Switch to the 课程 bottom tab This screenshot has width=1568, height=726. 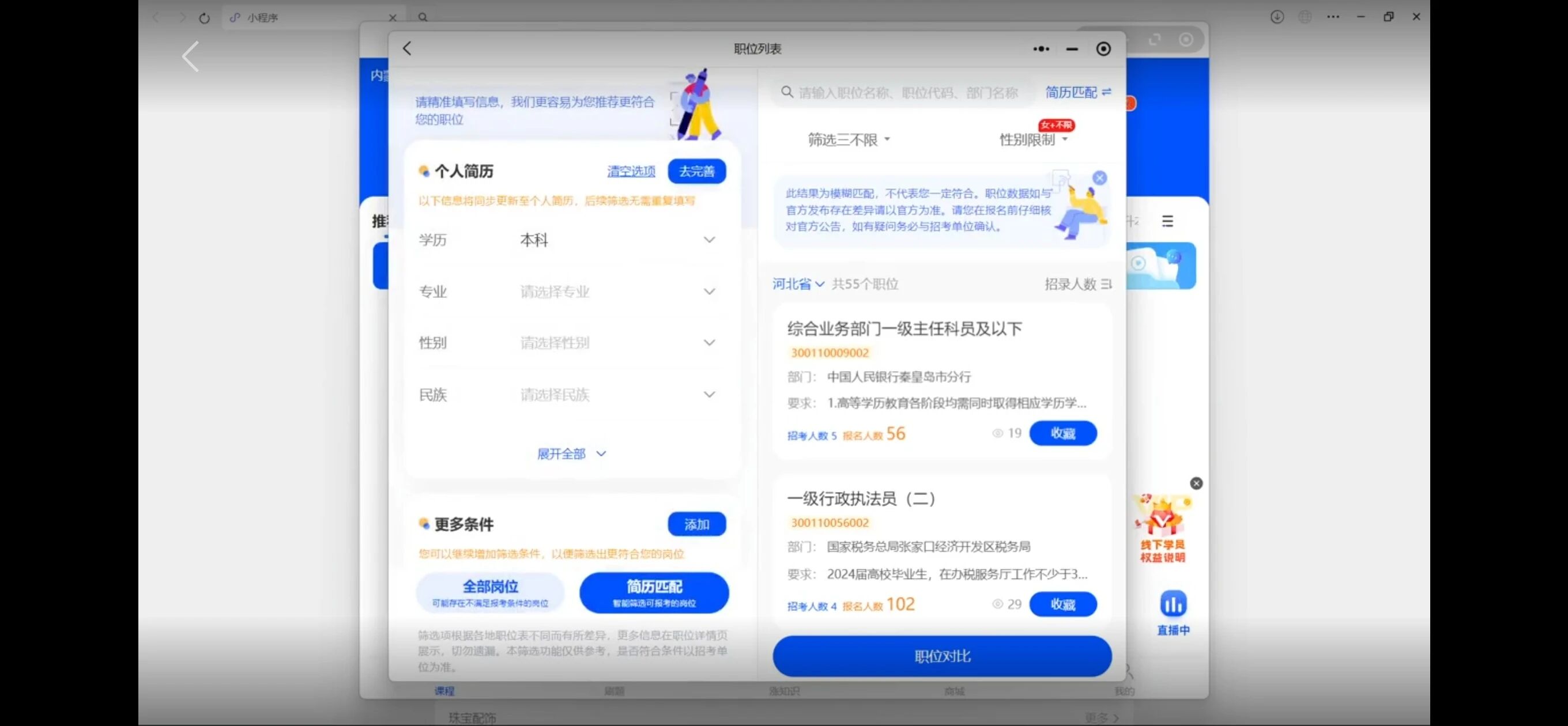(x=444, y=691)
